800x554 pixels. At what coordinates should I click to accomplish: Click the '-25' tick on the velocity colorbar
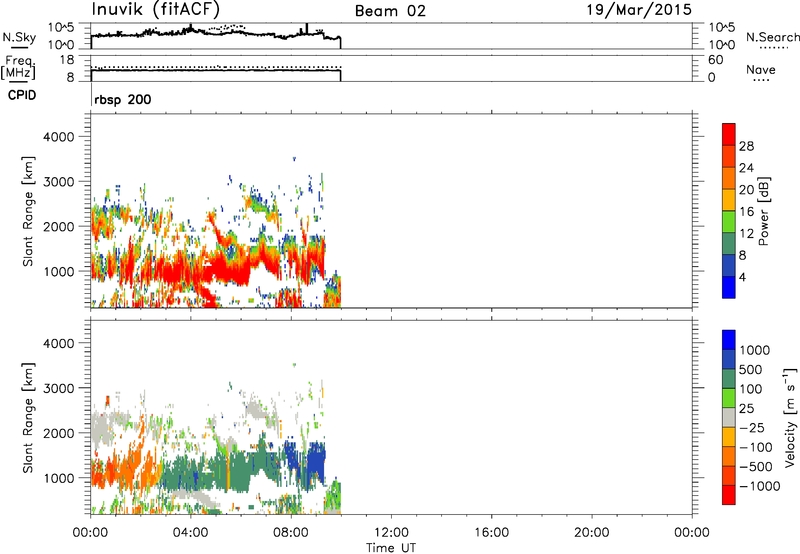752,427
